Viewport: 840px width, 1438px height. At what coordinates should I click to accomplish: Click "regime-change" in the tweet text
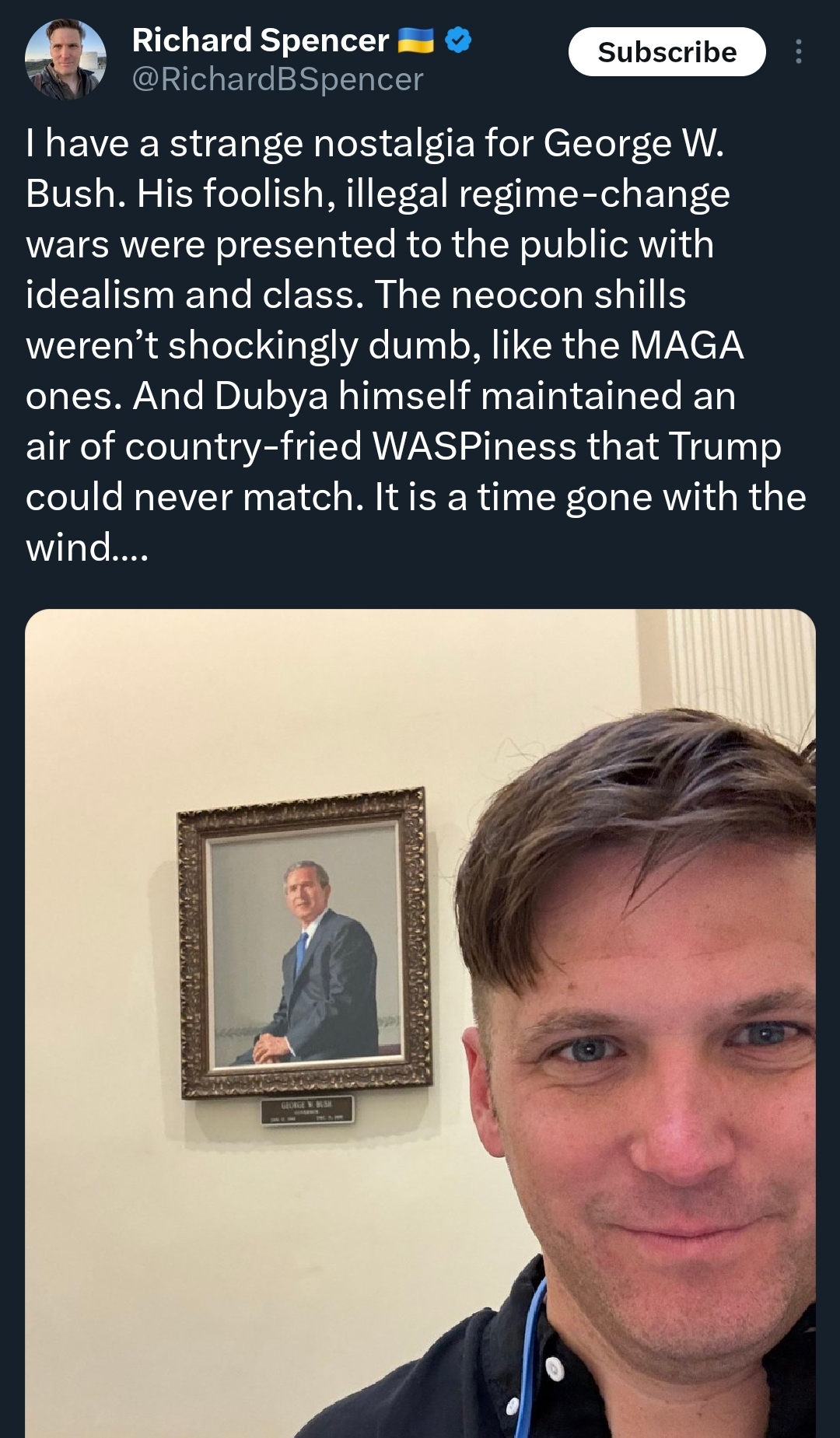tap(594, 194)
